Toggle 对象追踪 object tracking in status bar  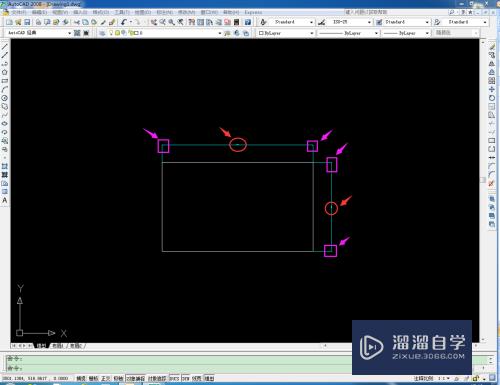(157, 379)
